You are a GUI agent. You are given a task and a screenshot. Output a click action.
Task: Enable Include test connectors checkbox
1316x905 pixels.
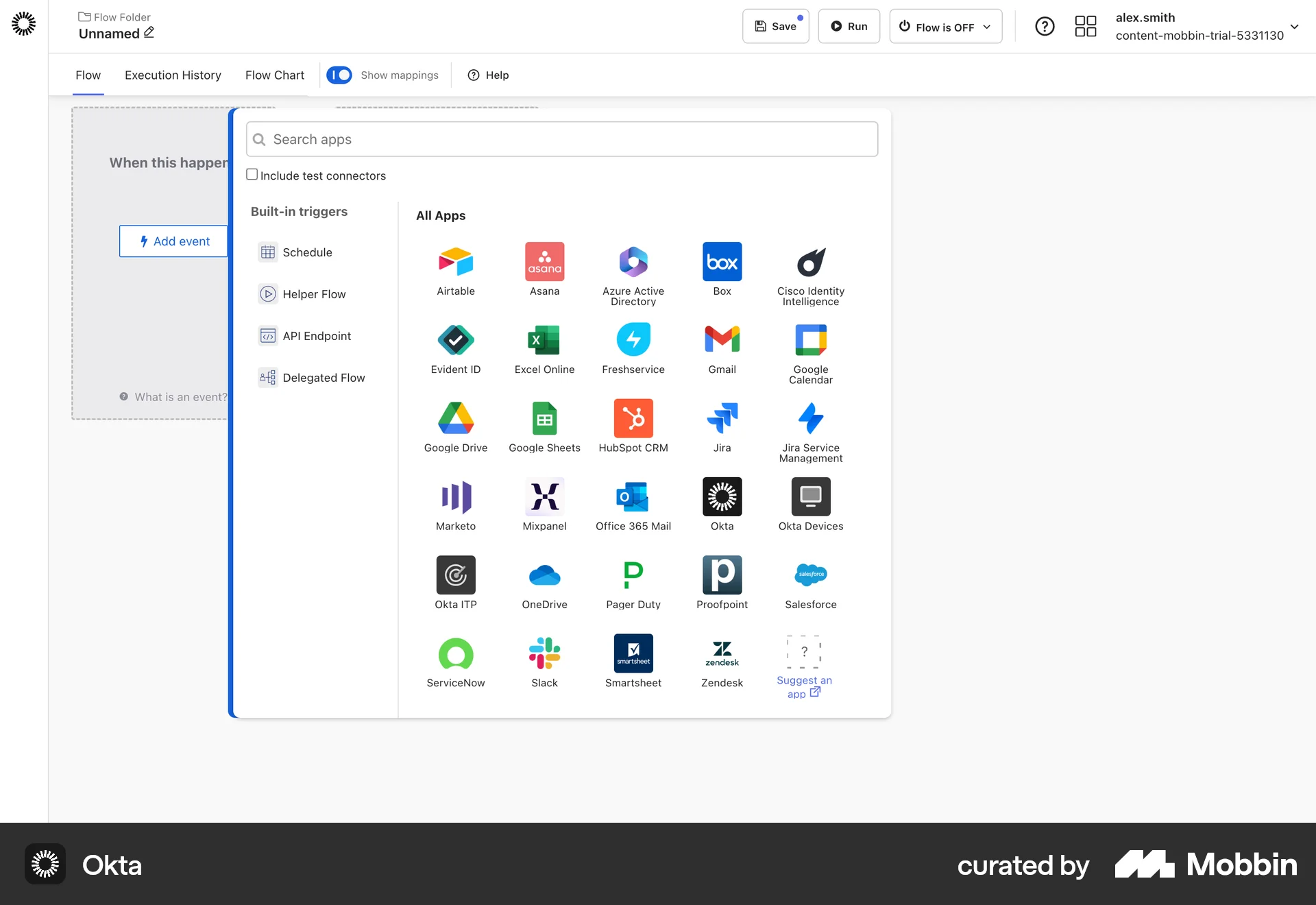click(252, 174)
